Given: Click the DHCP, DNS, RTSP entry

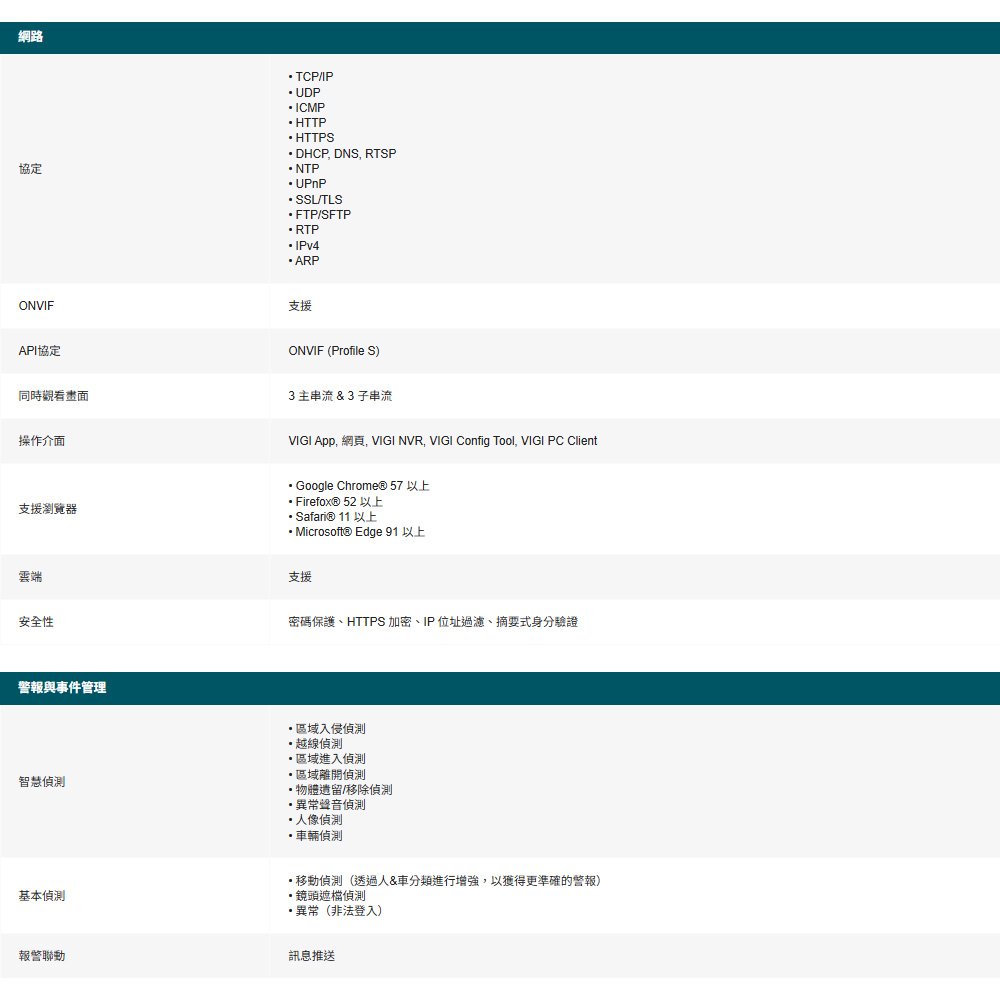Looking at the screenshot, I should [x=345, y=154].
